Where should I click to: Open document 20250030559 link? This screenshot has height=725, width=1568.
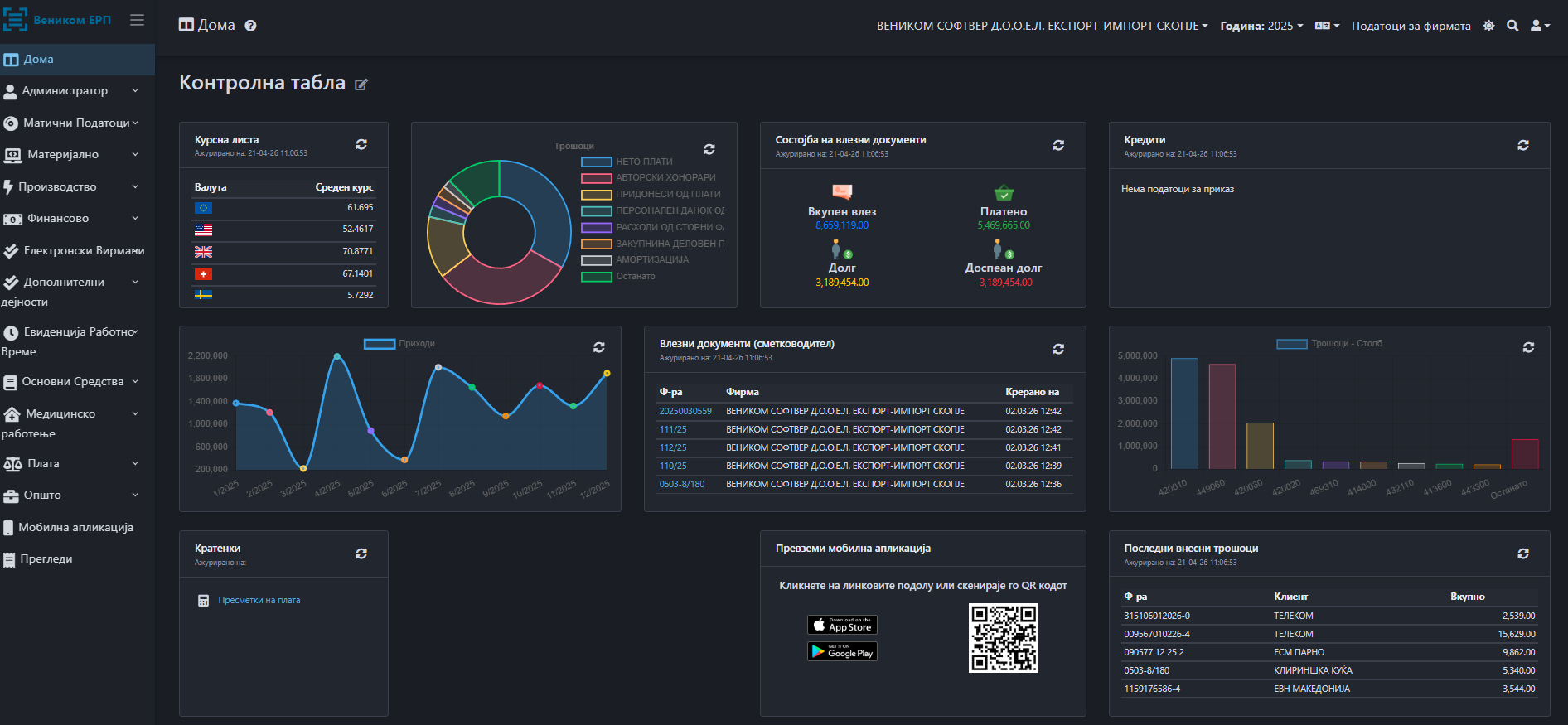(x=685, y=411)
